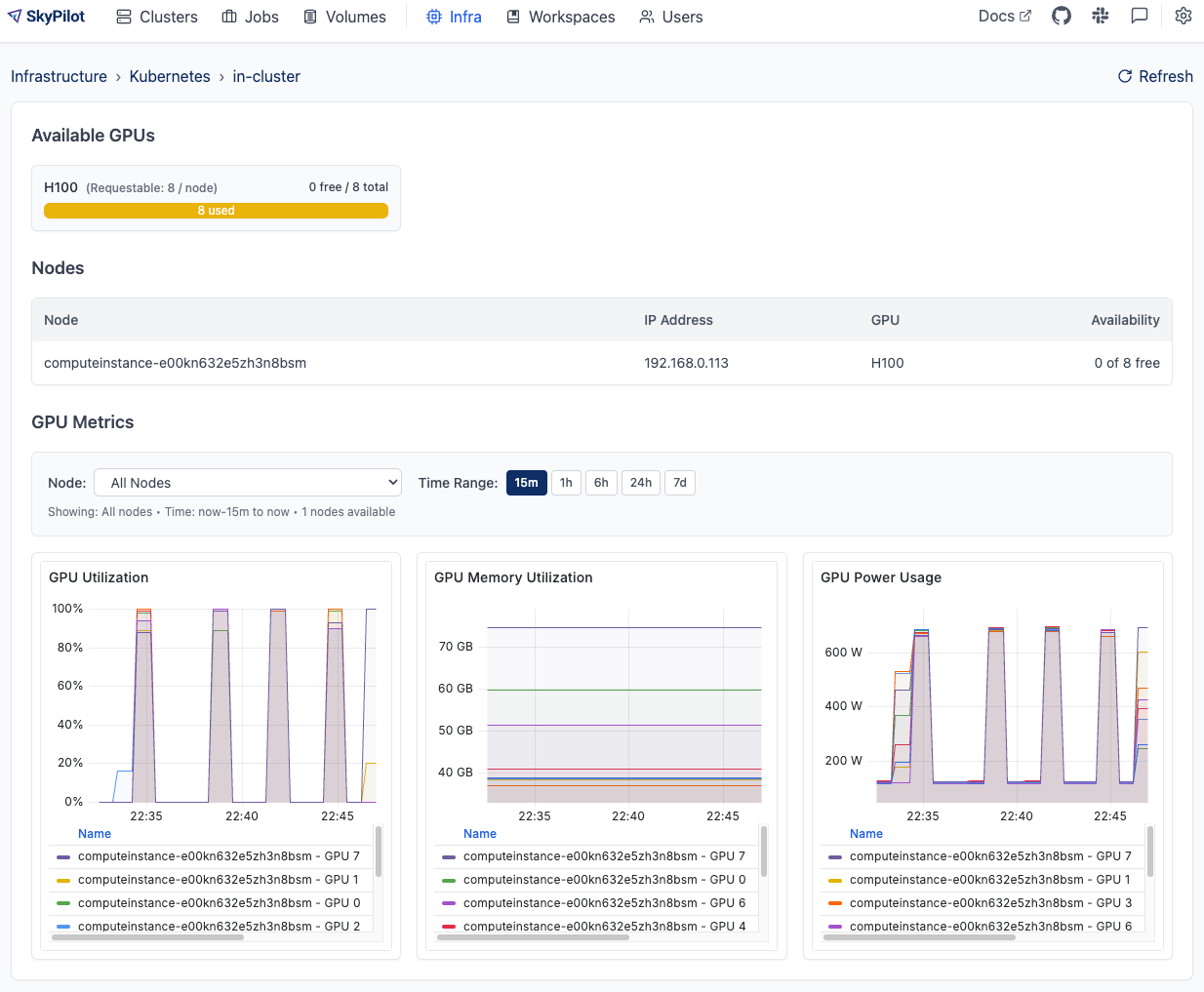Click the feedback chat bubble icon
Screen dimensions: 1204x992
coord(1139,17)
